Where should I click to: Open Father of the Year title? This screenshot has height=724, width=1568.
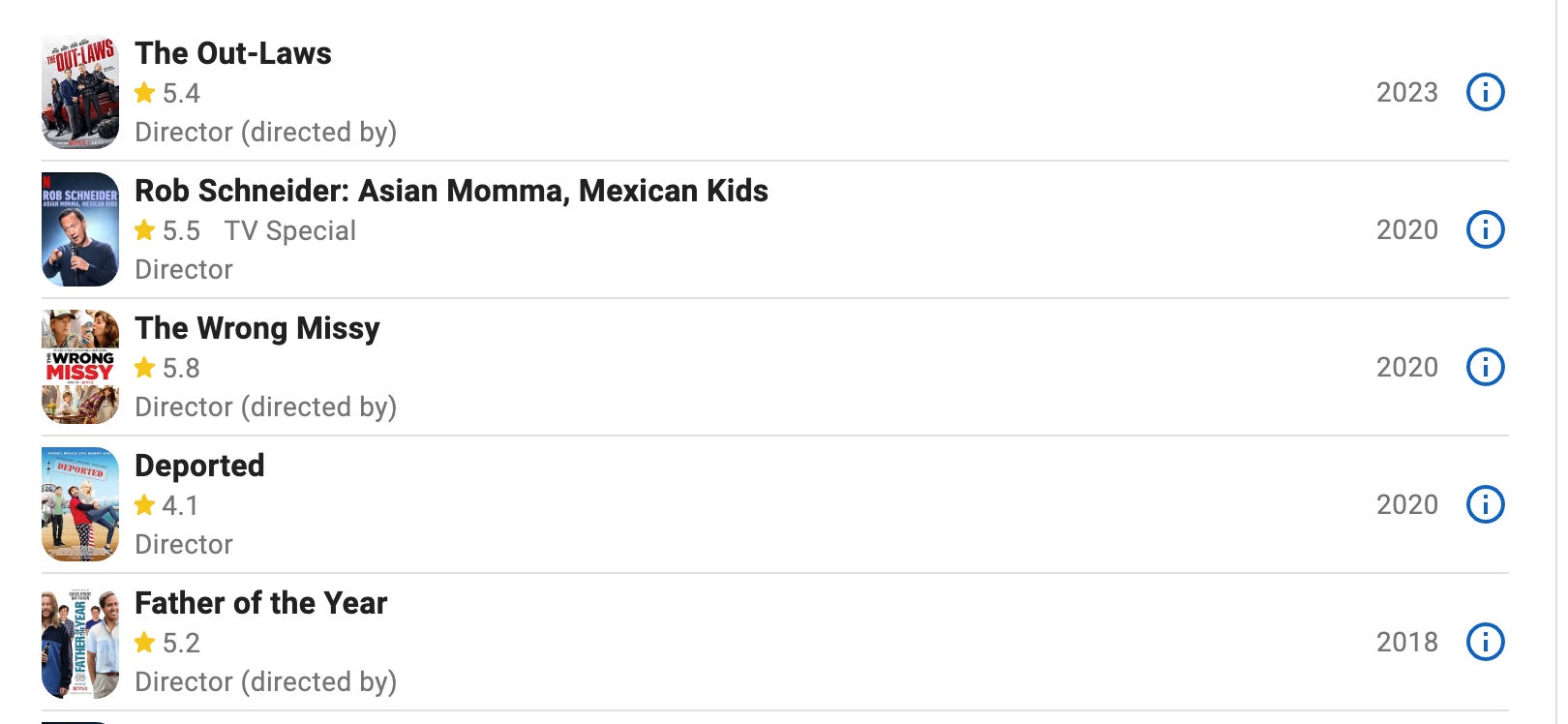[x=261, y=603]
